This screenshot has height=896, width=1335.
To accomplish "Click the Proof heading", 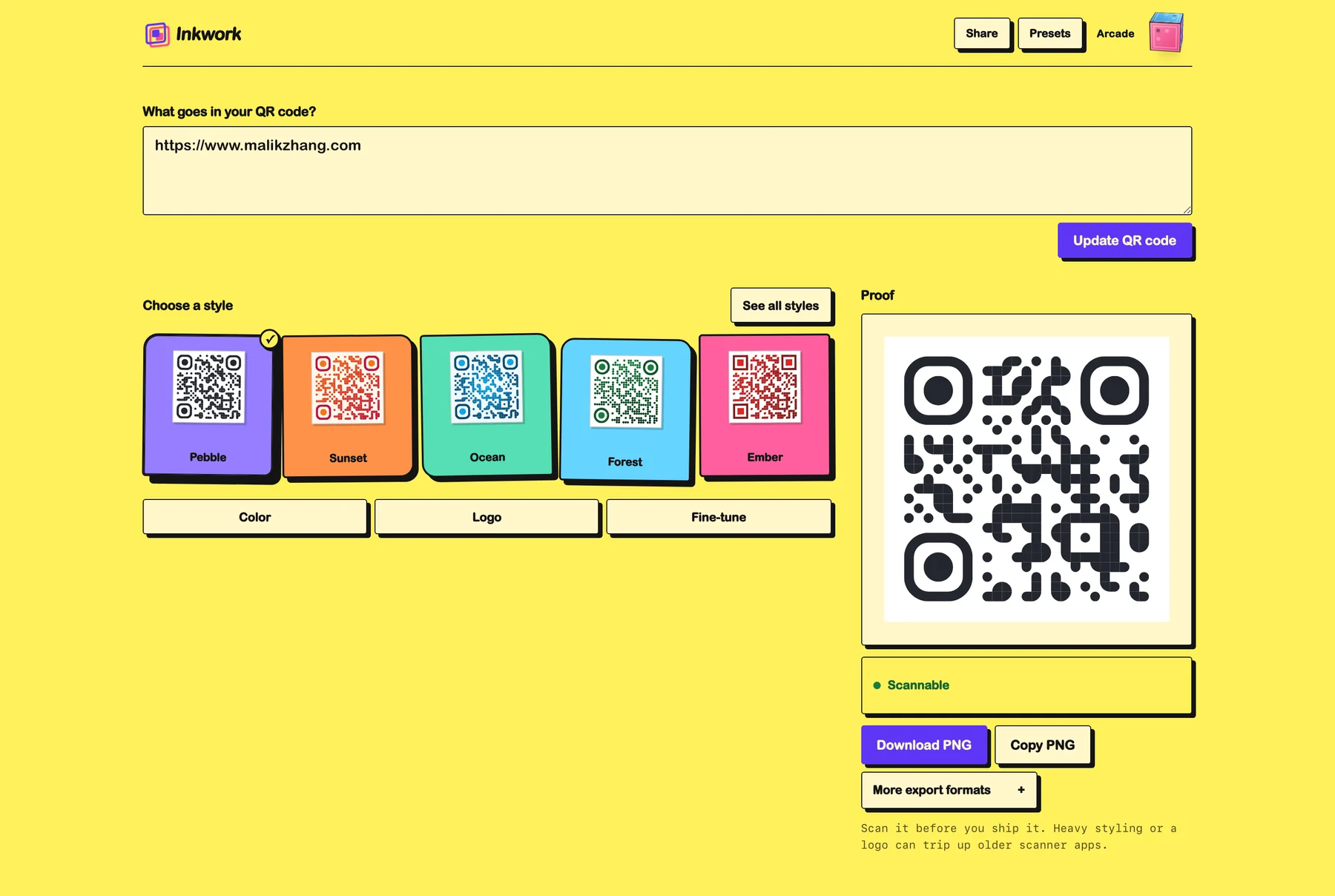I will pos(877,295).
